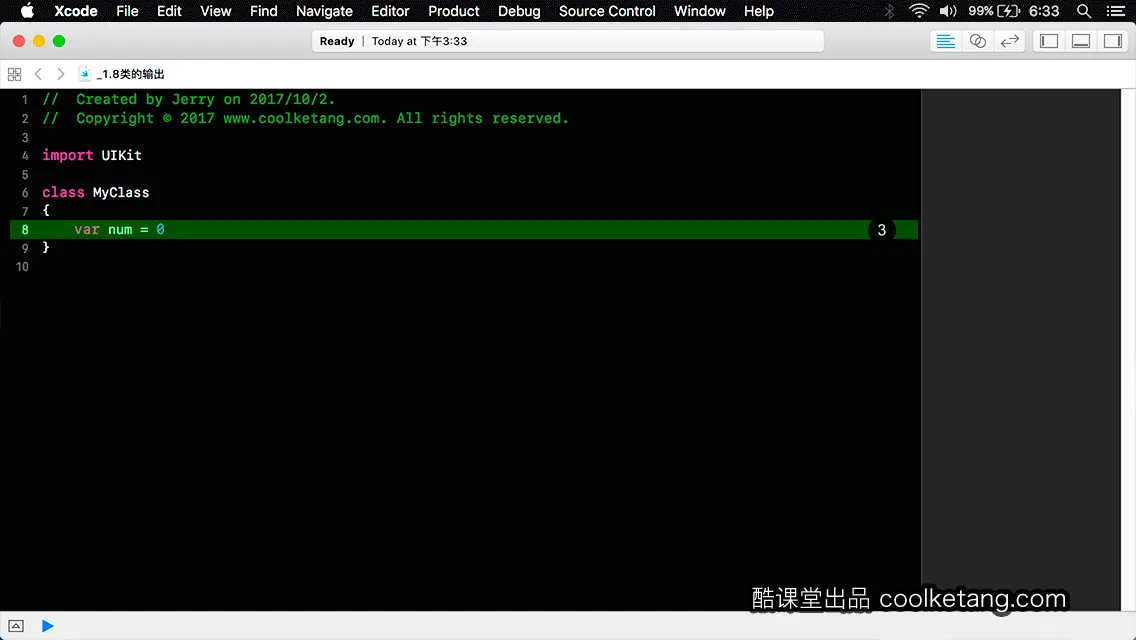The width and height of the screenshot is (1136, 640).
Task: Show the standard editor
Action: point(945,41)
